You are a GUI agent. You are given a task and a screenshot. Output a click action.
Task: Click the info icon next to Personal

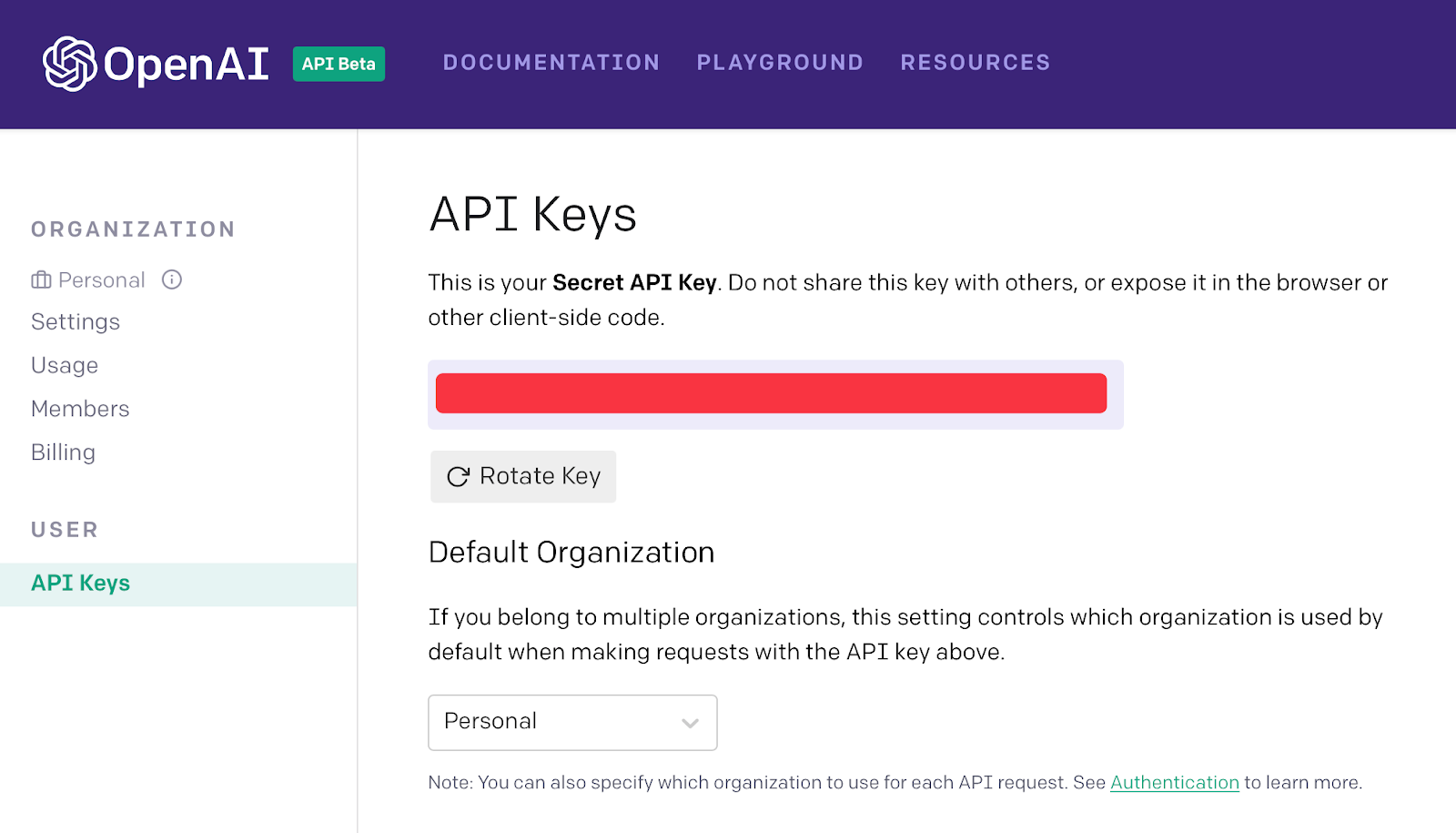[x=172, y=279]
